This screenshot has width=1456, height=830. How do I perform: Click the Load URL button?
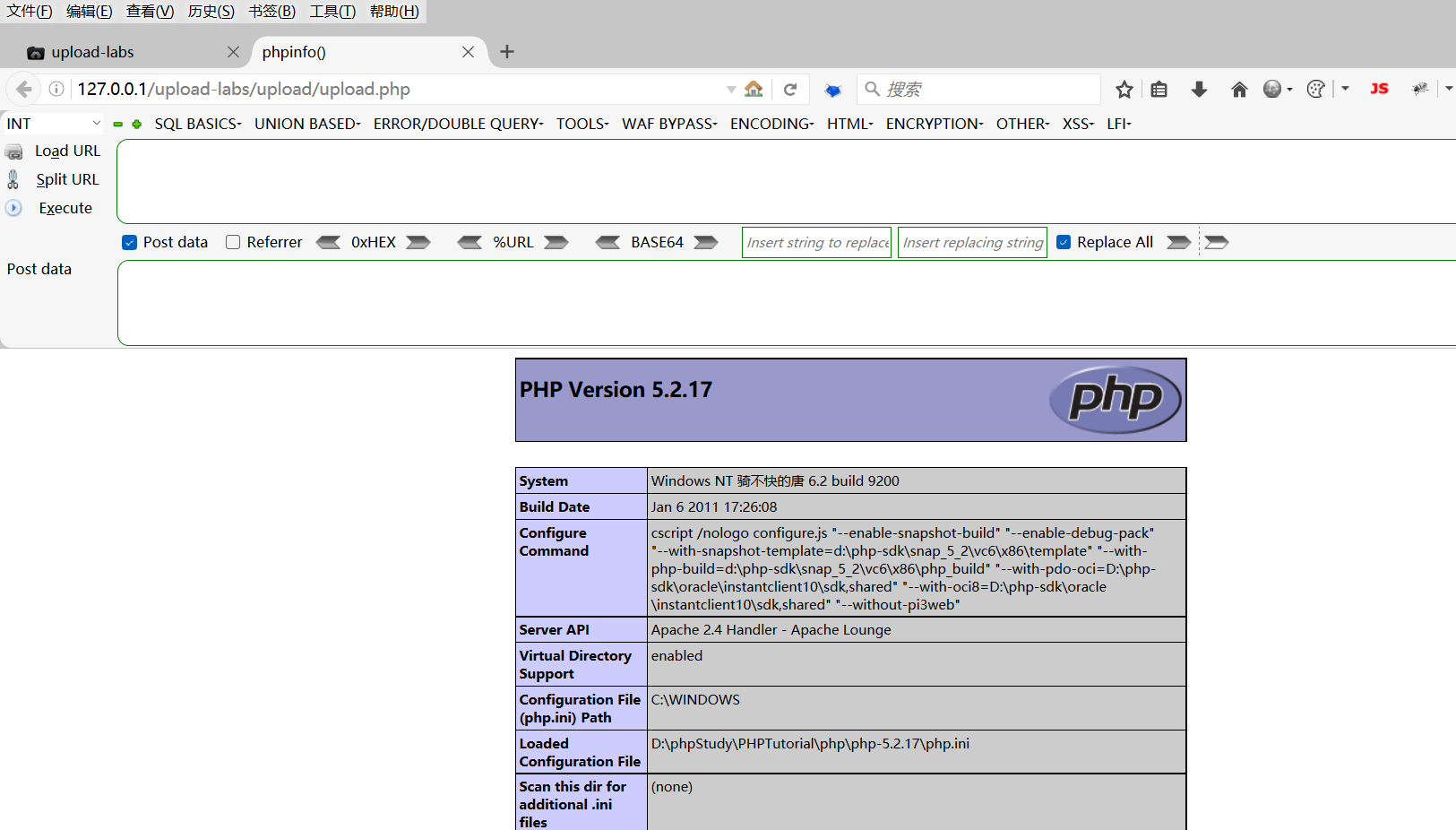click(x=67, y=151)
